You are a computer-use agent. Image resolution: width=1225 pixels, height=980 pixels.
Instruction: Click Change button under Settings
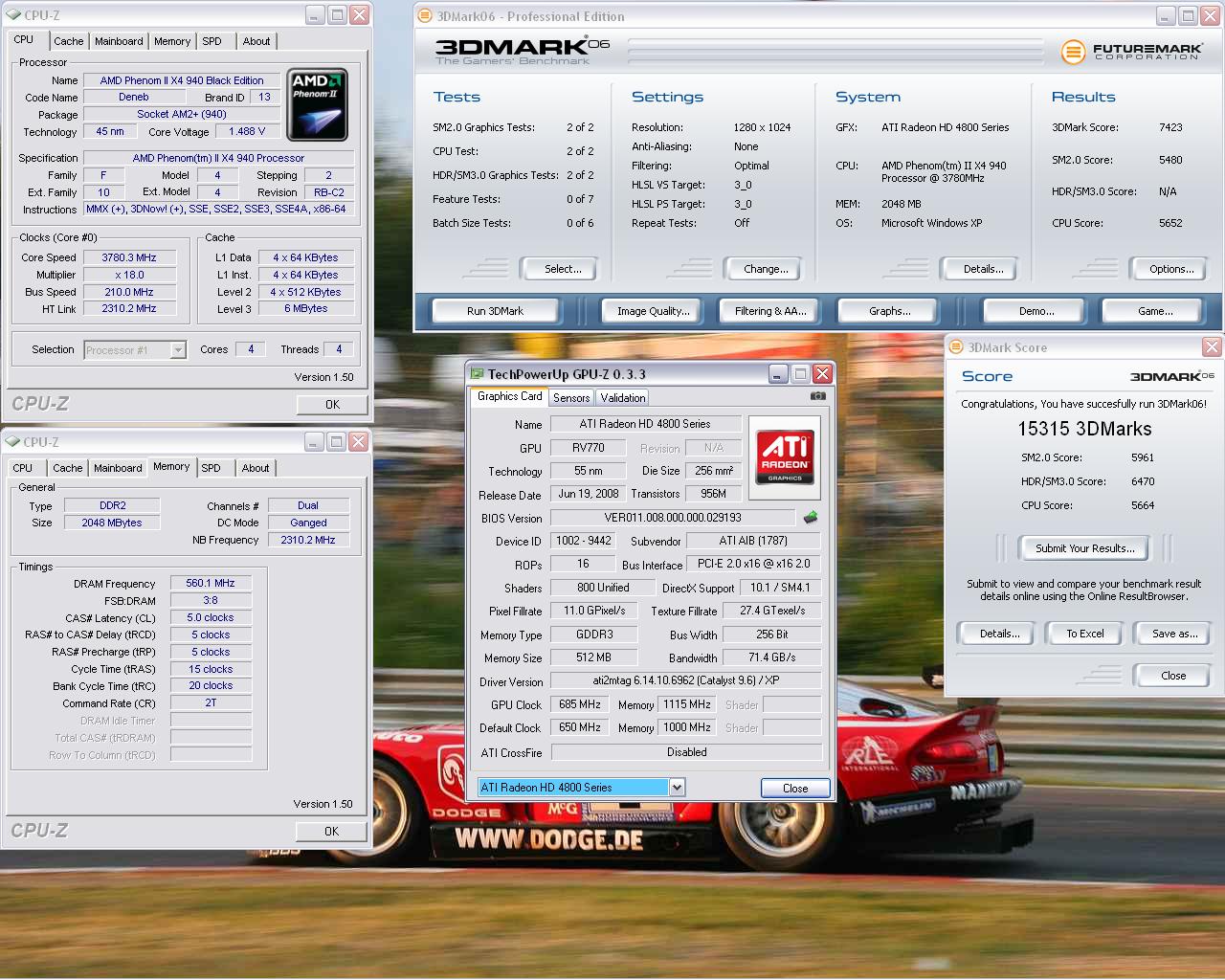click(x=766, y=269)
